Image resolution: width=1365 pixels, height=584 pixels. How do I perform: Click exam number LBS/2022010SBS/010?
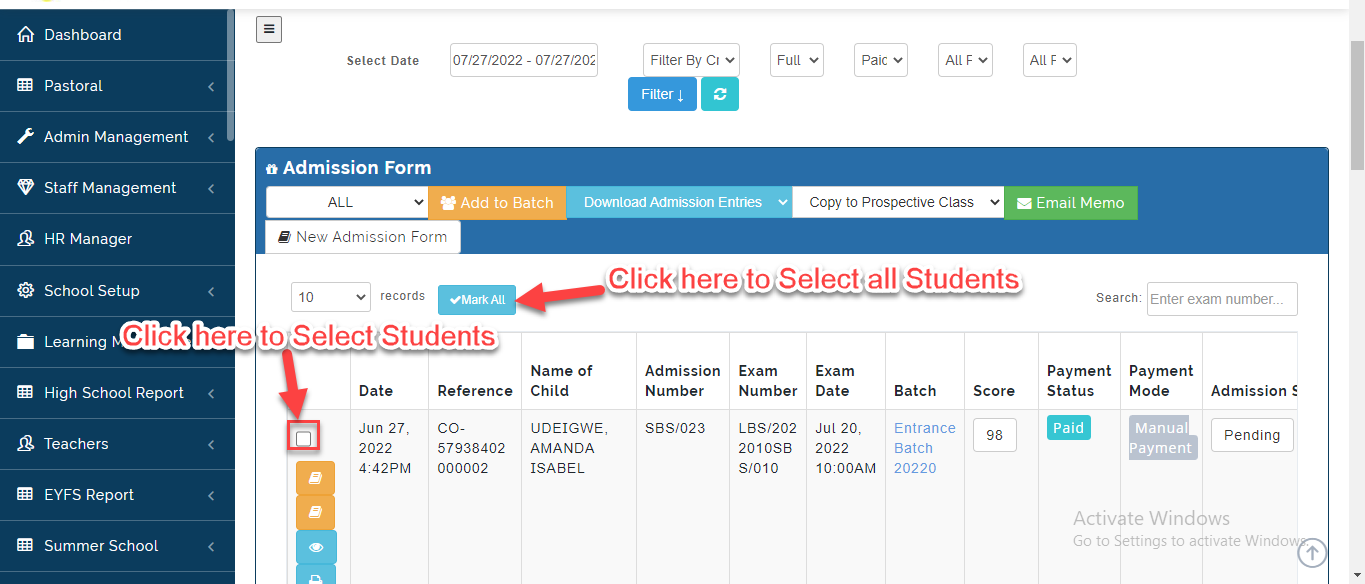point(768,448)
